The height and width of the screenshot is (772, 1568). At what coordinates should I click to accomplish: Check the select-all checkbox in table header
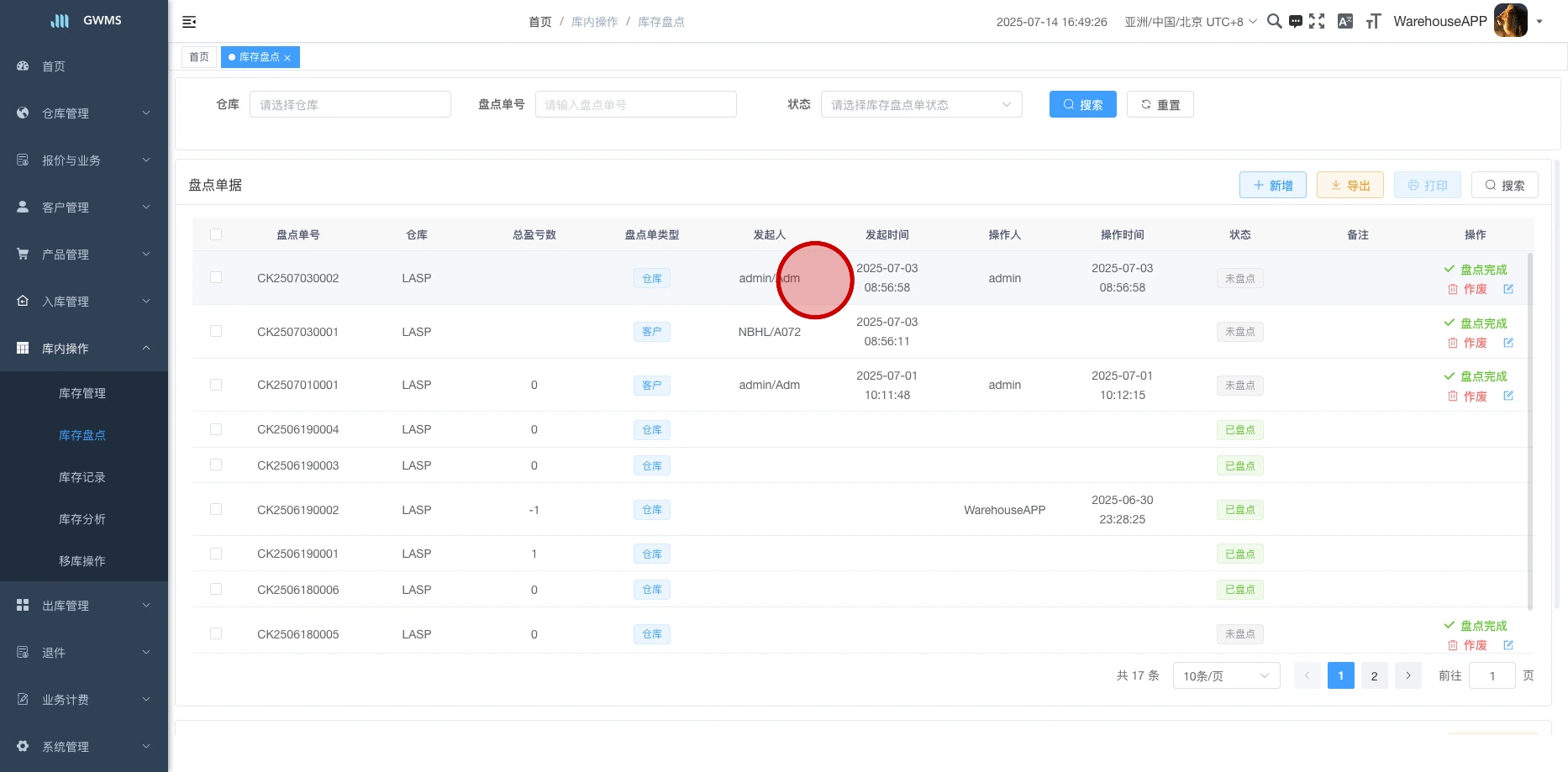(x=216, y=234)
